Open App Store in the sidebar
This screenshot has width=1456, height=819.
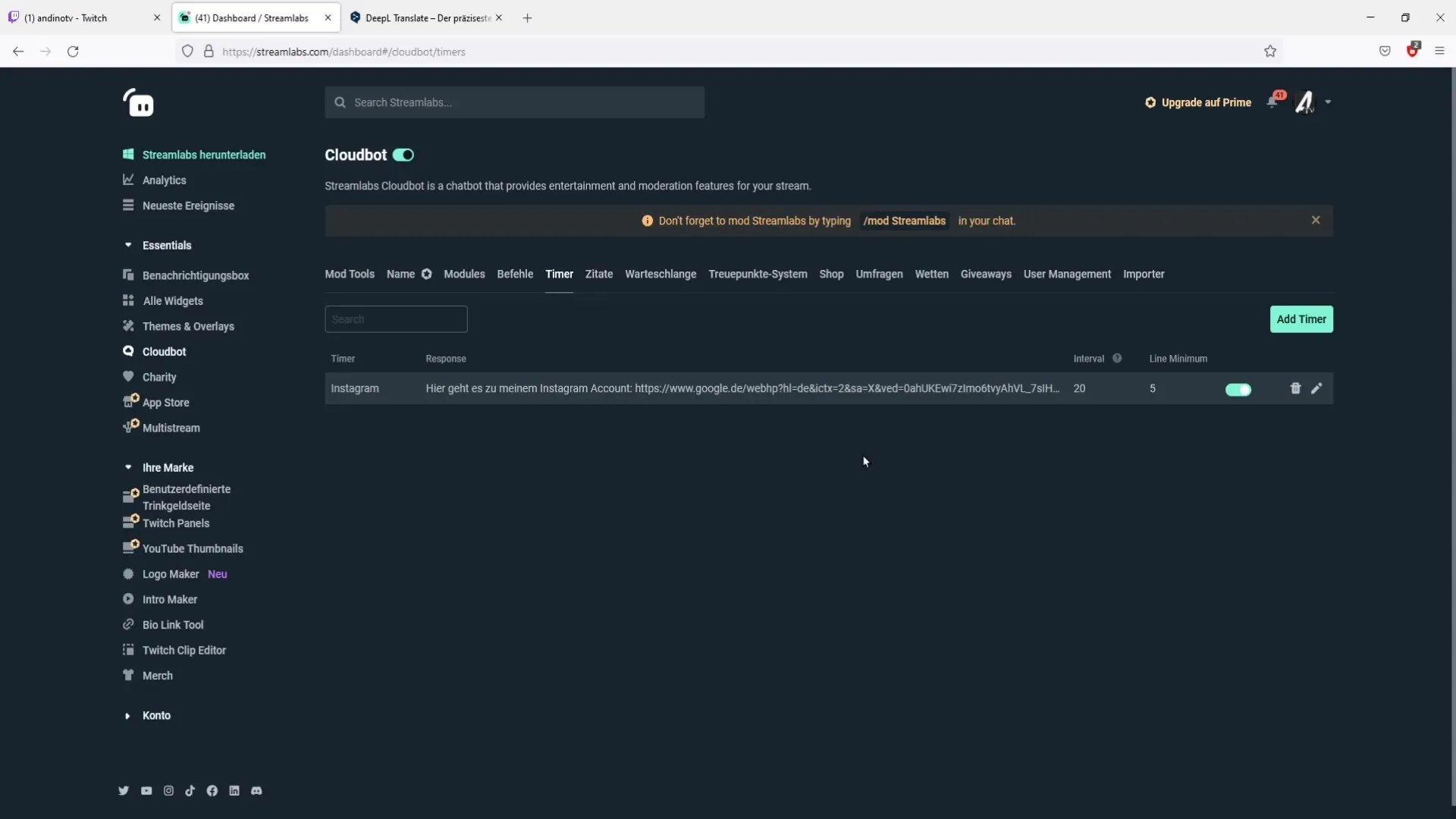pos(156,402)
